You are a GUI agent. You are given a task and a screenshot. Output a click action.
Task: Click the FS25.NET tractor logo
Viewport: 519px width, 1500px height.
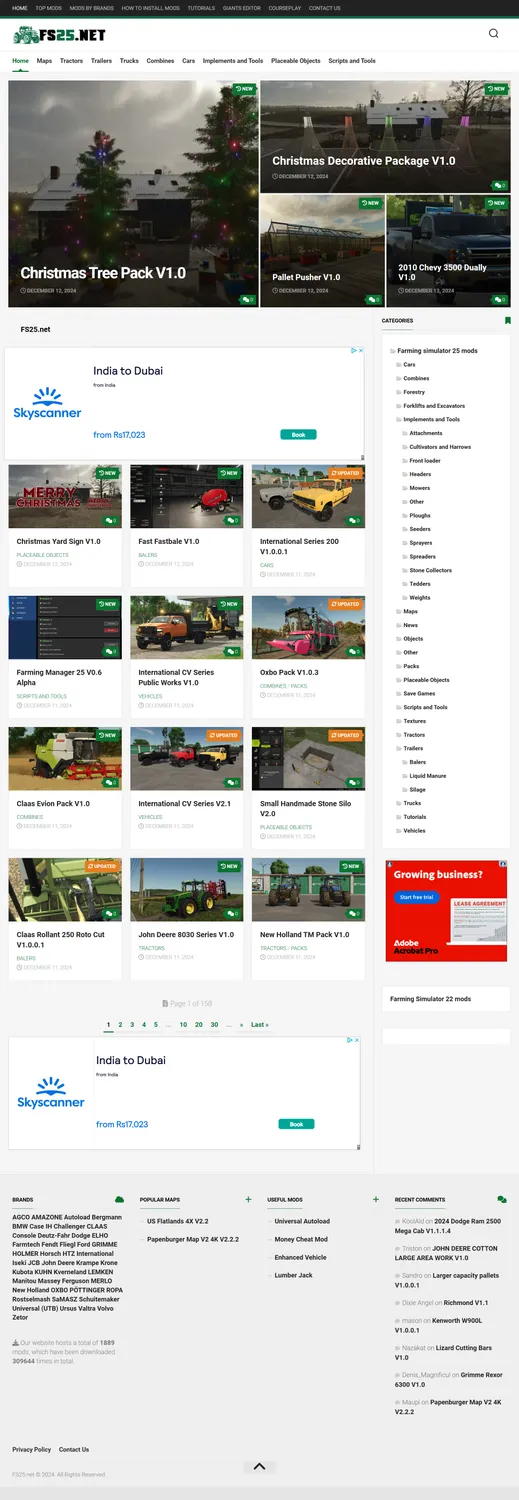point(59,35)
